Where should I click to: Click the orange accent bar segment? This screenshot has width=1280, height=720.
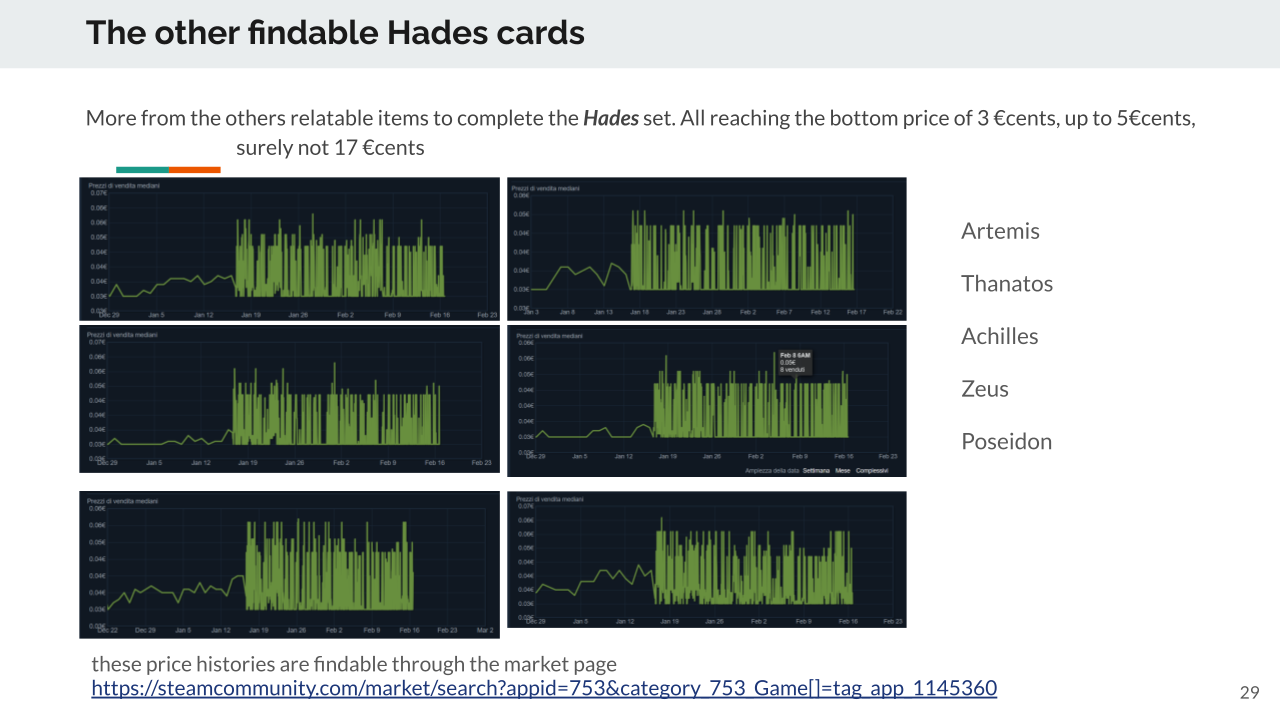(195, 170)
